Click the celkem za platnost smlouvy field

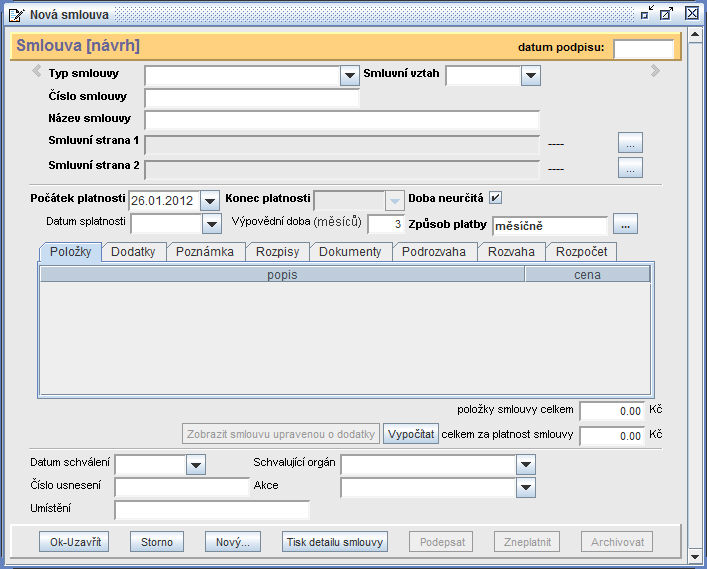612,436
